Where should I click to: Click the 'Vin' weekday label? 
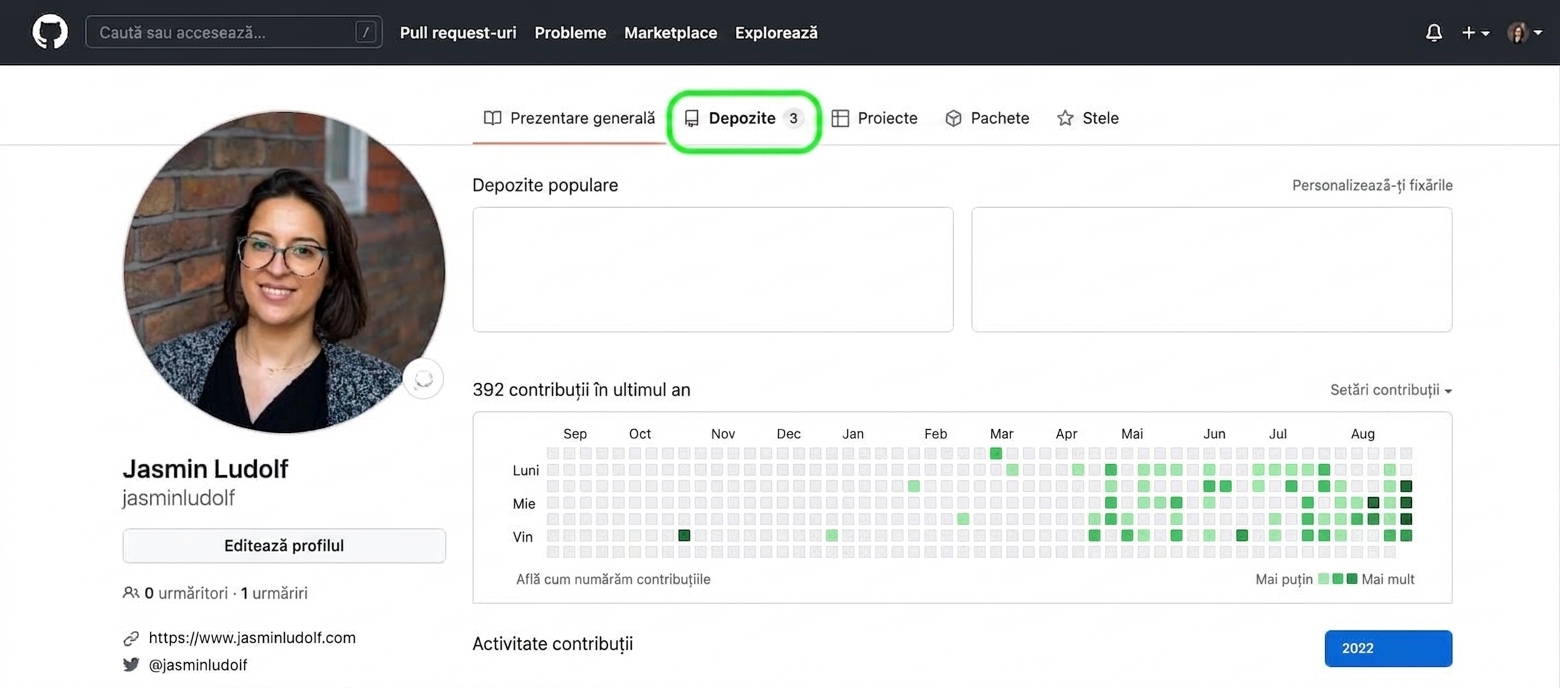(x=523, y=537)
